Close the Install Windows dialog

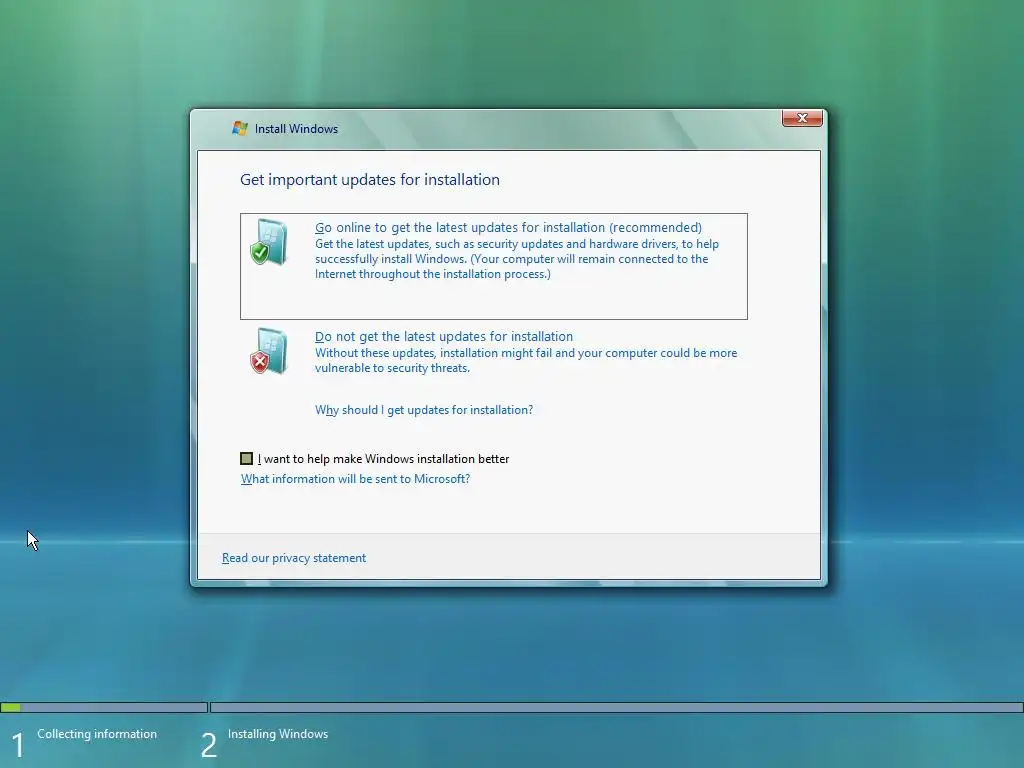802,118
